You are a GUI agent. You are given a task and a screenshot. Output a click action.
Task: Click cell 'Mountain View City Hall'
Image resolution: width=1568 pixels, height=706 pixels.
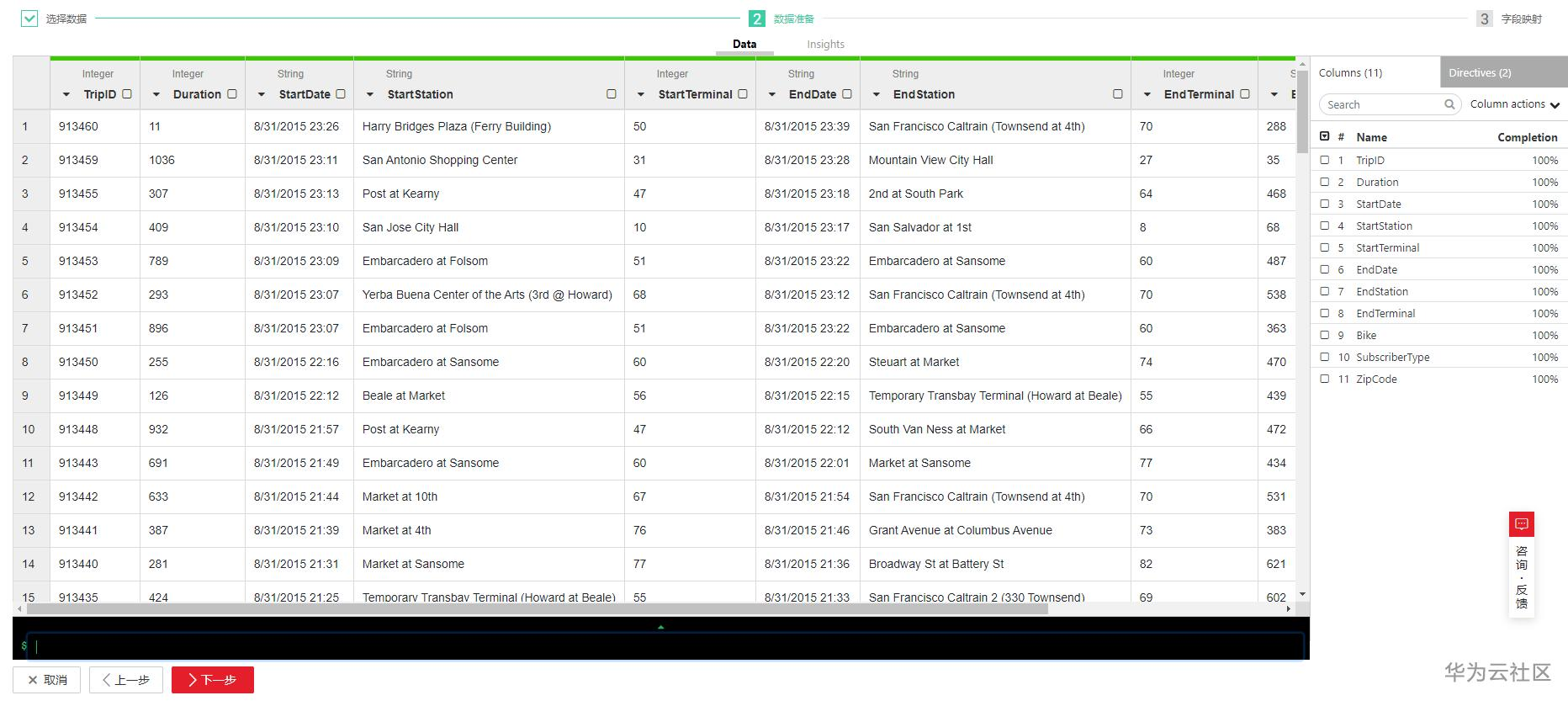930,160
